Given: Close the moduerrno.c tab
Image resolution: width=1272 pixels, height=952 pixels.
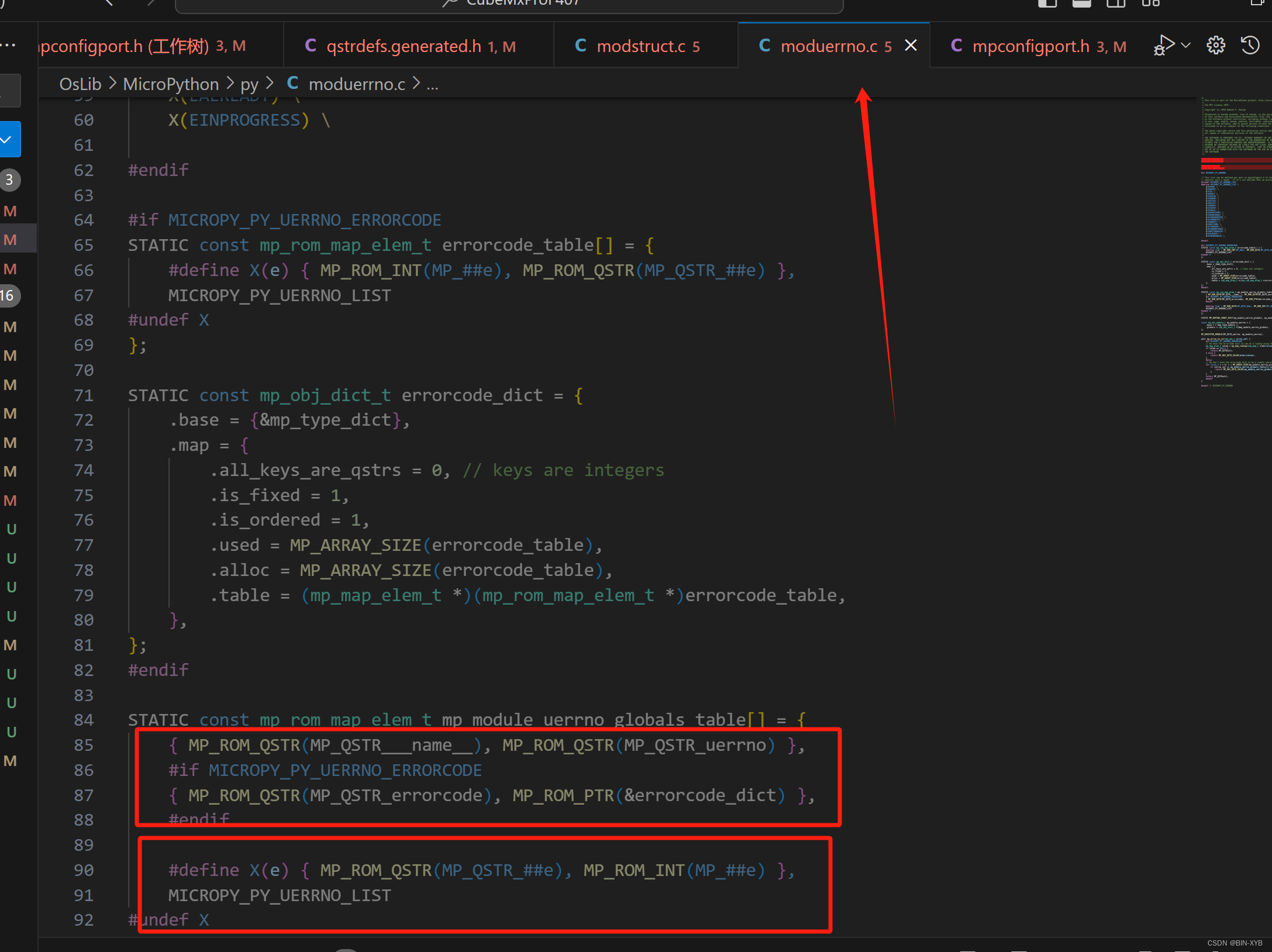Looking at the screenshot, I should tap(911, 46).
